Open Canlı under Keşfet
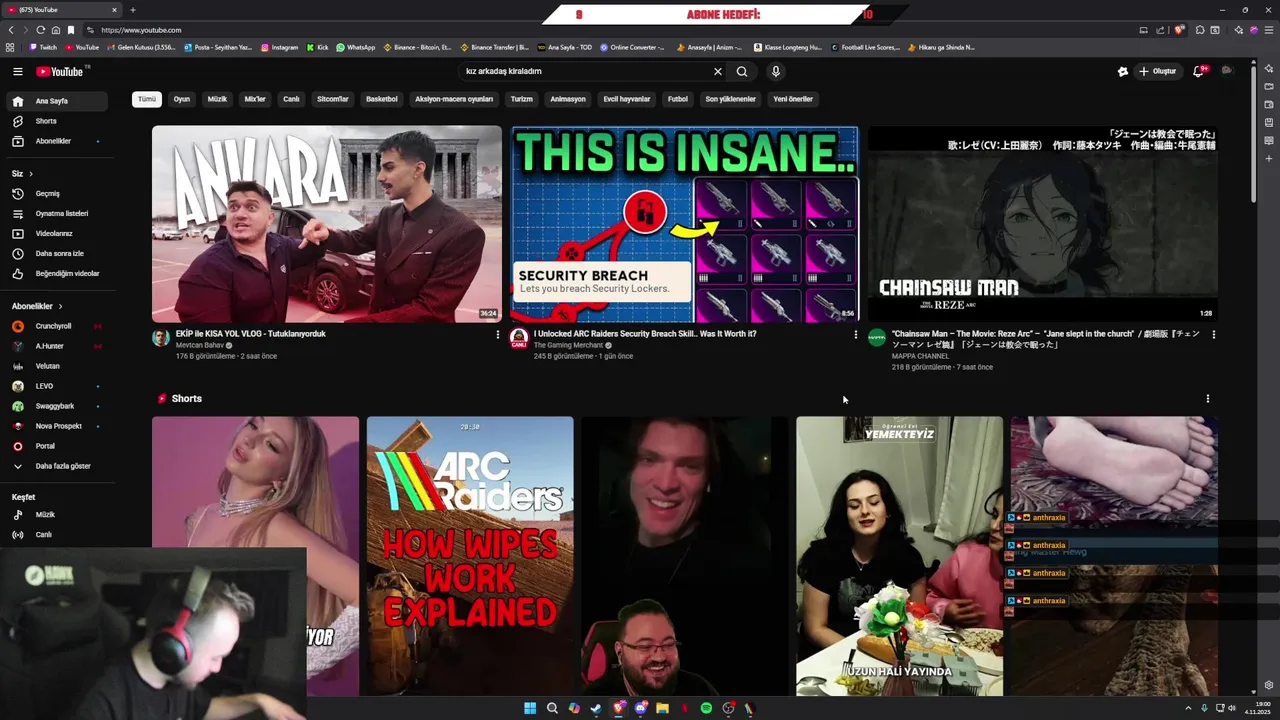Screen dimensions: 1280x720 point(56,535)
